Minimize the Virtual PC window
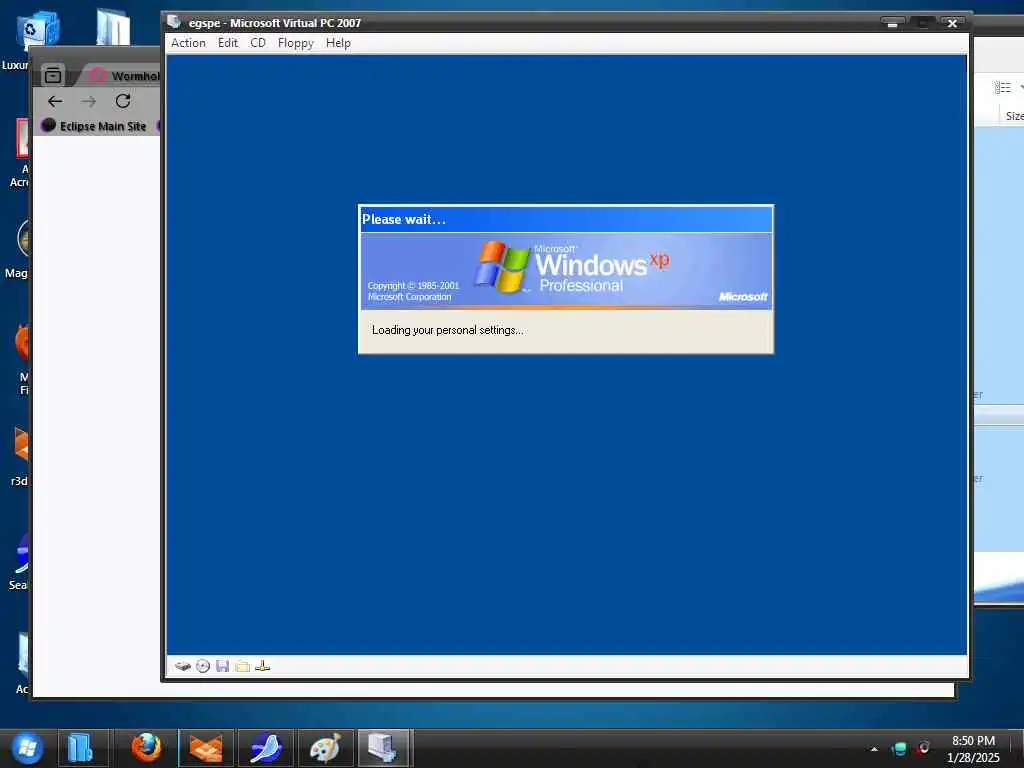Screen dimensions: 1024x768 point(892,23)
